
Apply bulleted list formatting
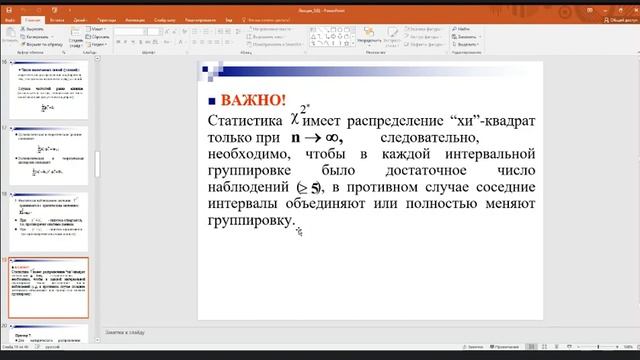pyautogui.click(x=195, y=31)
